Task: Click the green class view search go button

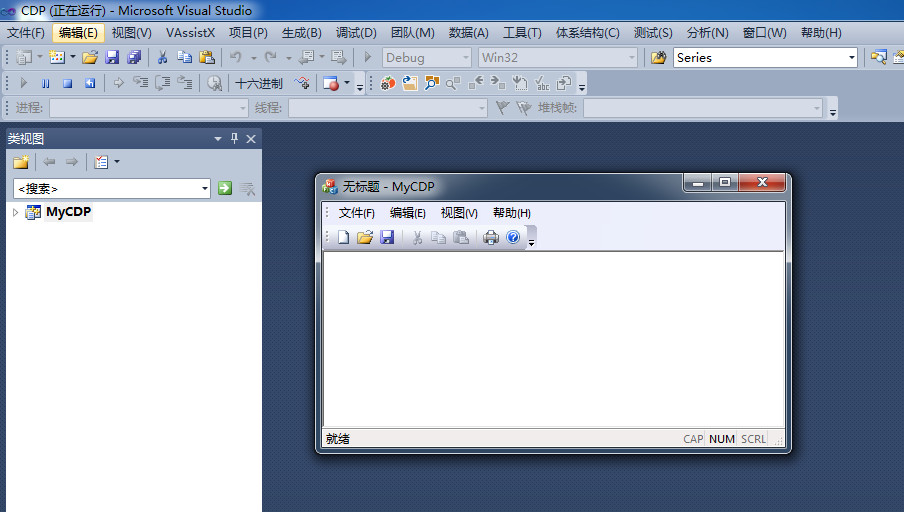Action: click(225, 188)
